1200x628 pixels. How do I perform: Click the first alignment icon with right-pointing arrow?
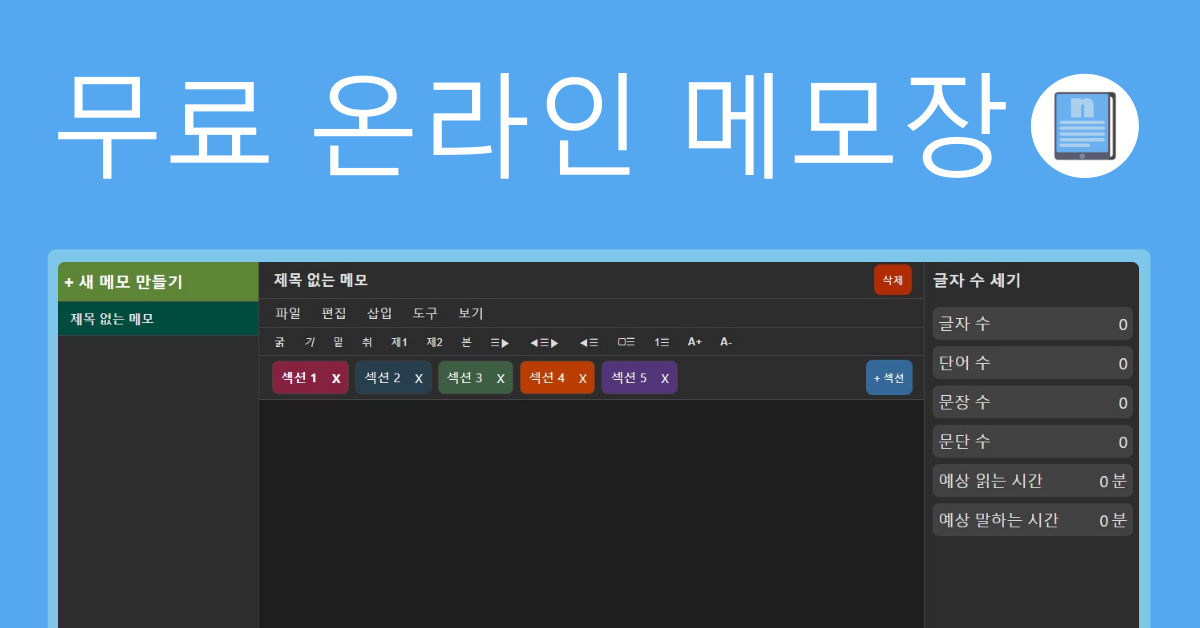tap(500, 342)
